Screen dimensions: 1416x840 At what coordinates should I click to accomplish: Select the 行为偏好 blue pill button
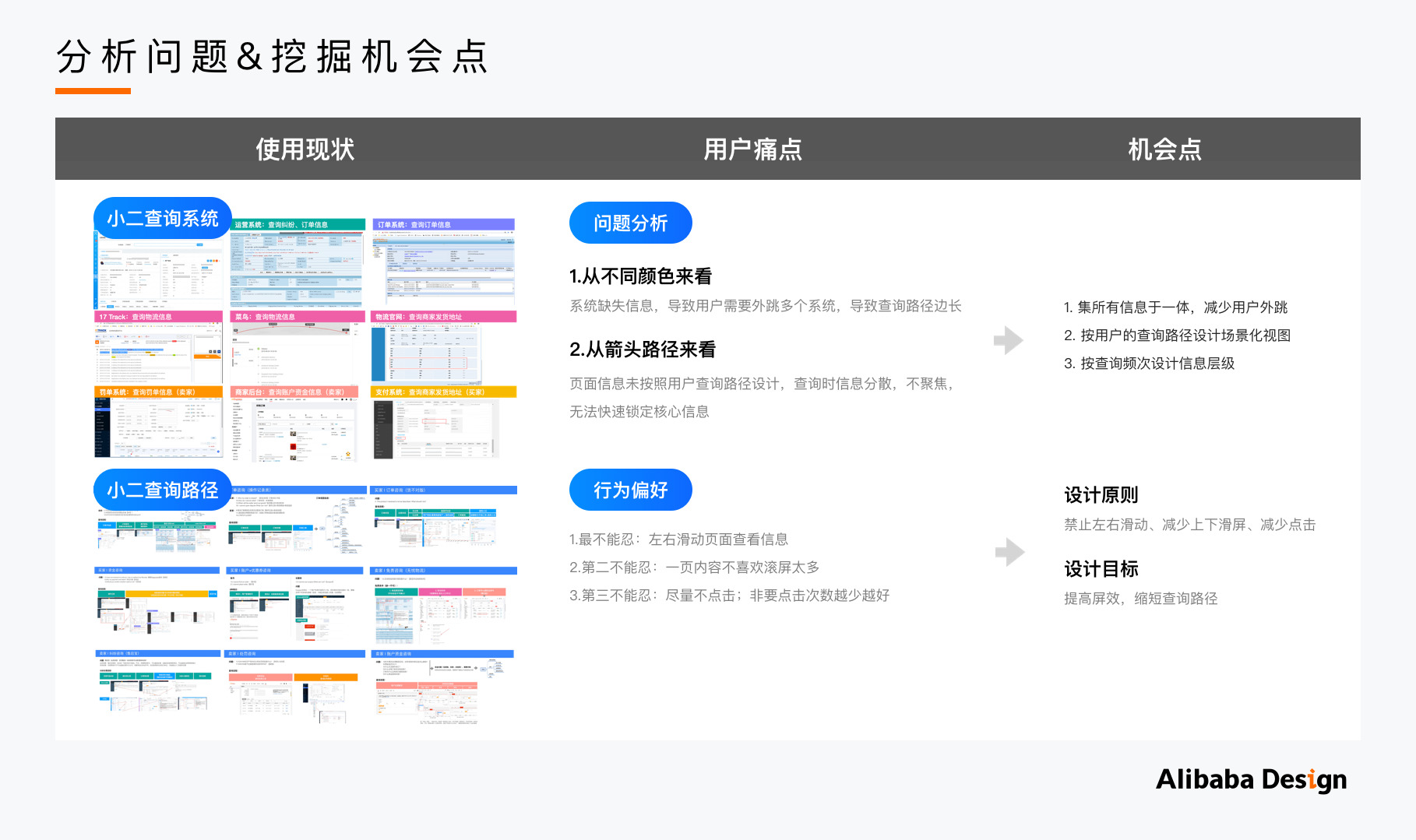pyautogui.click(x=630, y=490)
